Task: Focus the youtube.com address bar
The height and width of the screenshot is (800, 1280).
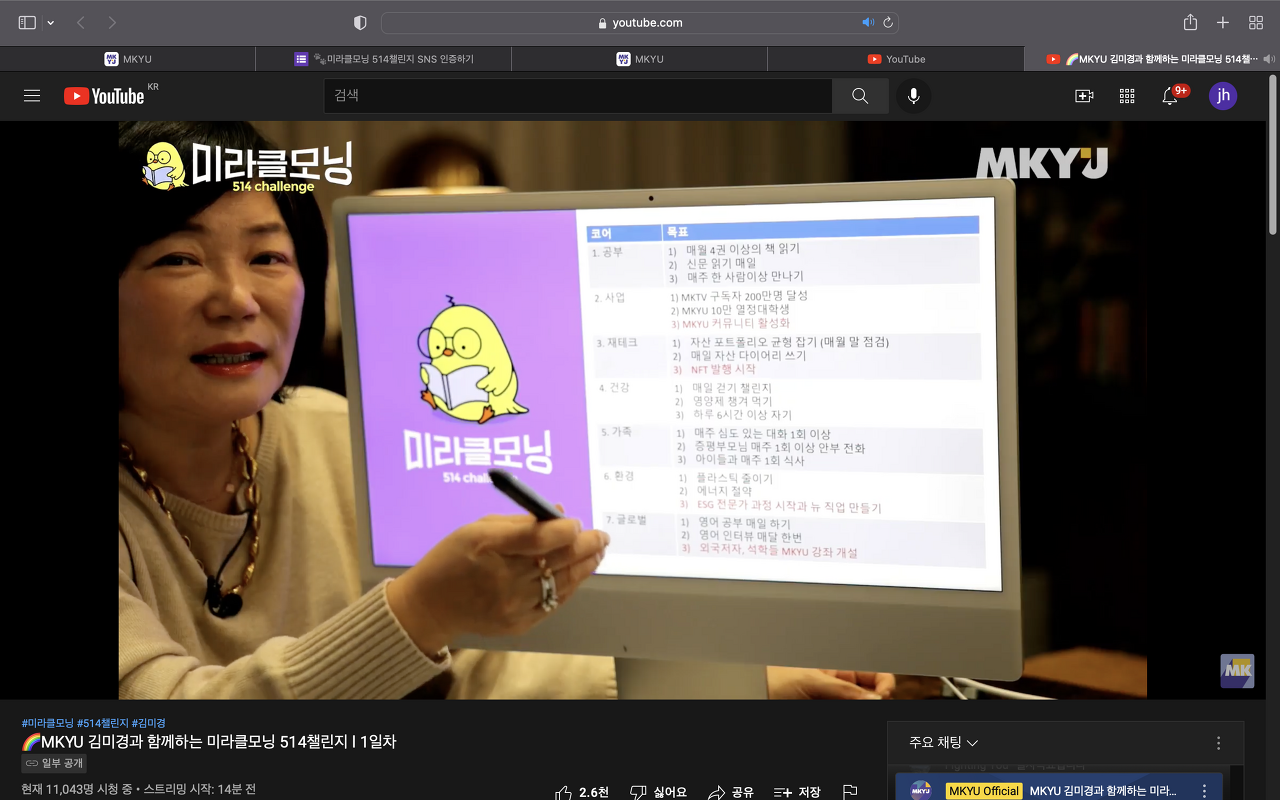Action: [x=639, y=22]
